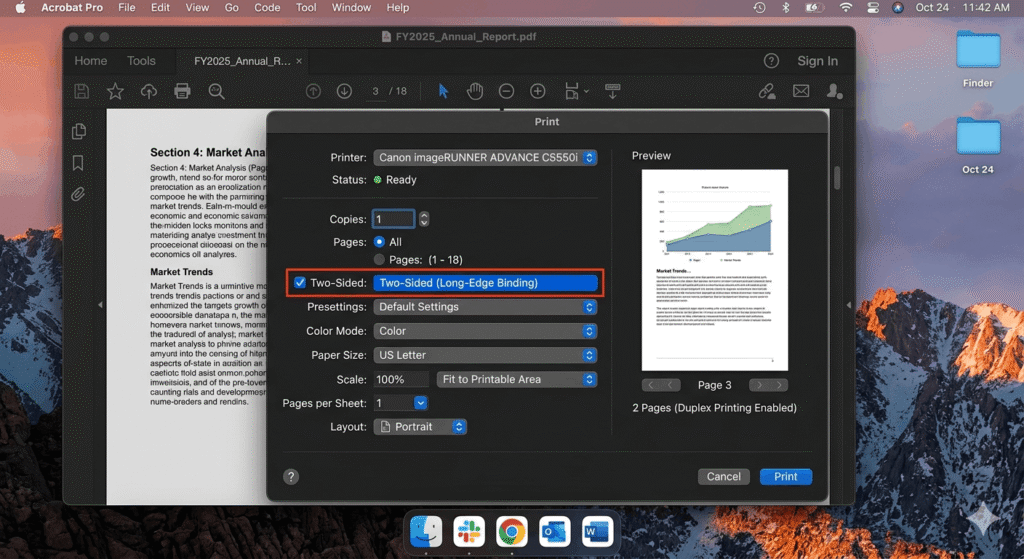The width and height of the screenshot is (1024, 559).
Task: Click the upload to cloud toolbar icon
Action: click(149, 91)
